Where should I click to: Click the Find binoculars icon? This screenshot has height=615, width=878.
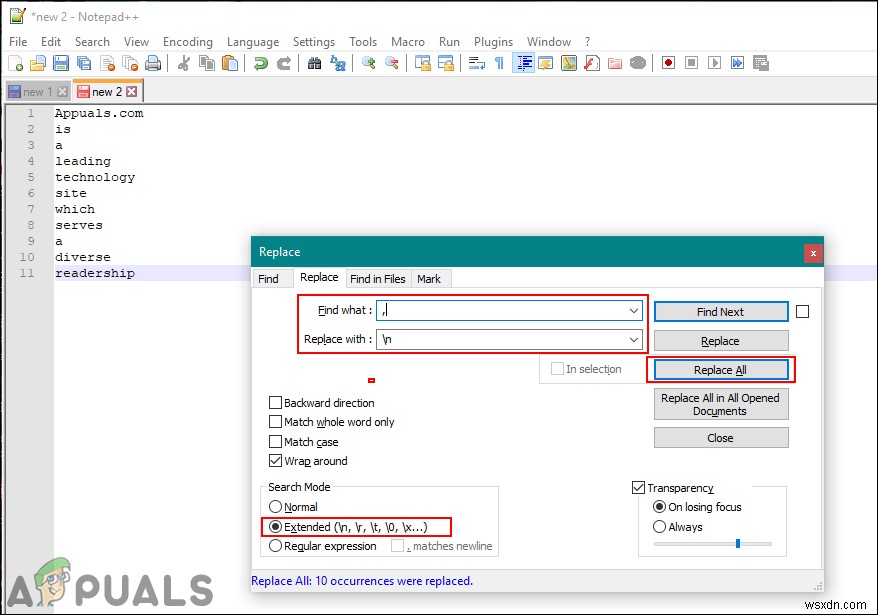tap(315, 62)
